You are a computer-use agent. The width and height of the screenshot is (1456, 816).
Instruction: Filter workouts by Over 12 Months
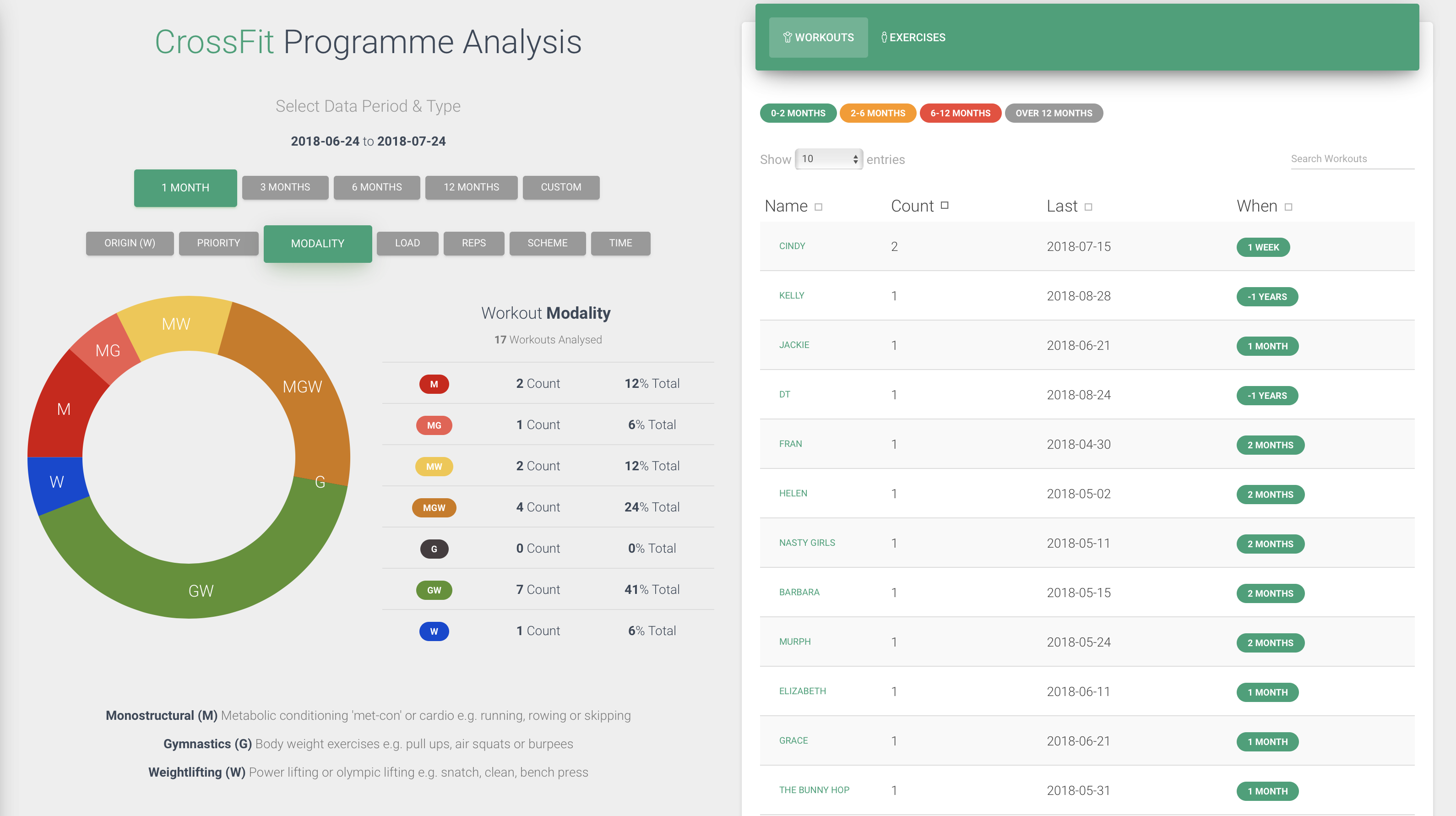point(1054,113)
